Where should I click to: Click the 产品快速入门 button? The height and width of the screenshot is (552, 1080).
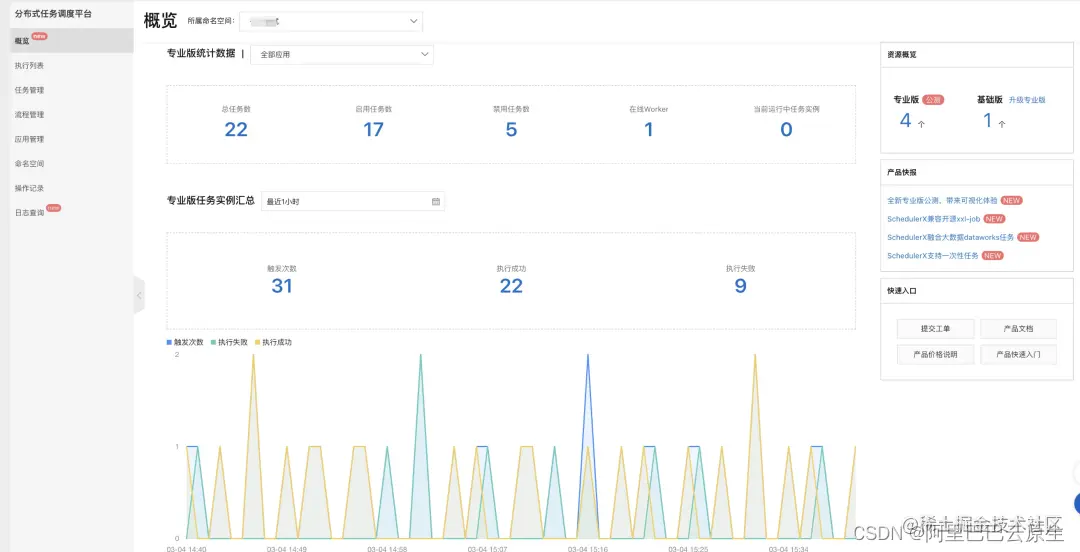1018,354
